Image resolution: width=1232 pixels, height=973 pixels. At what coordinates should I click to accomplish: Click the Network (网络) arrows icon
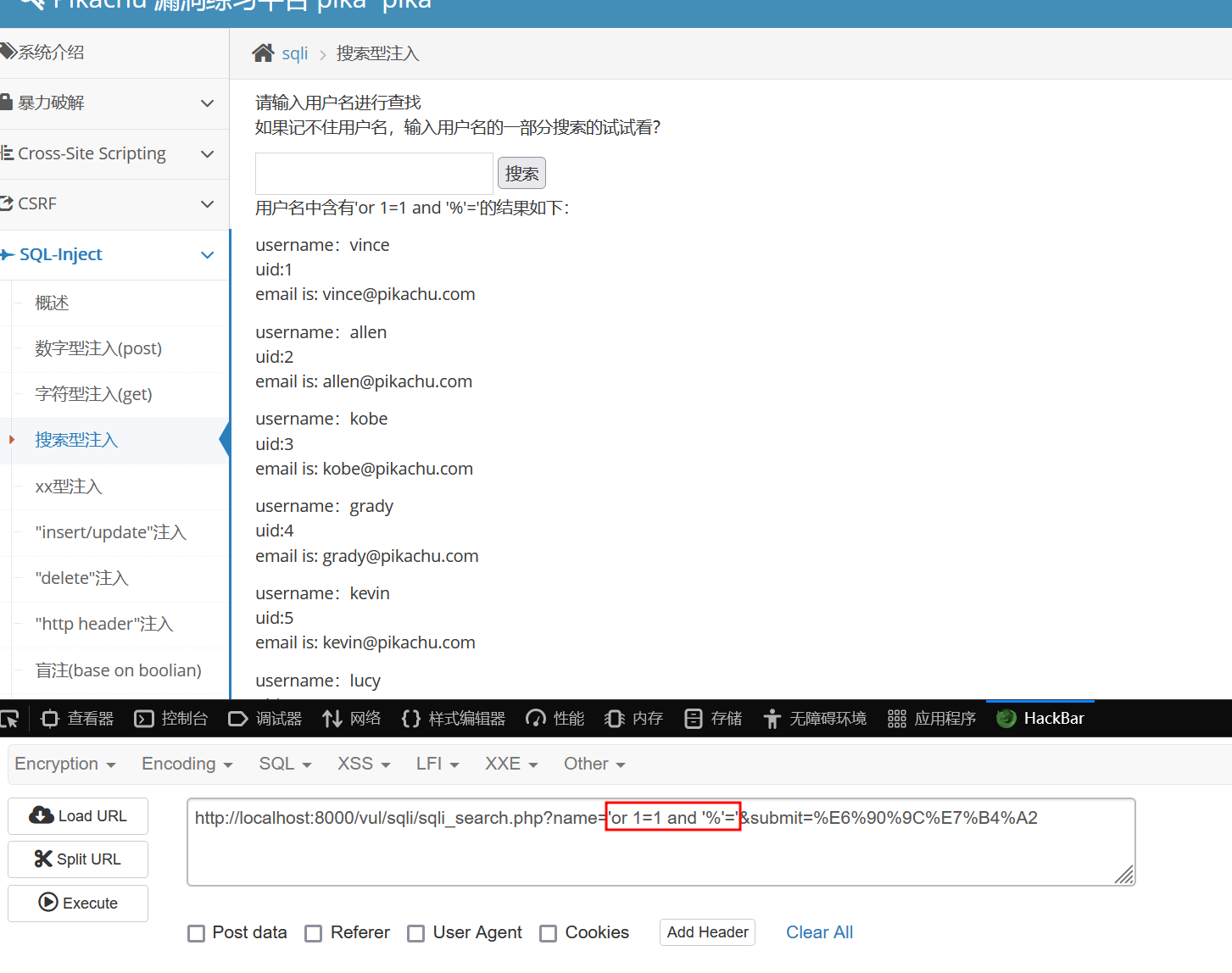(x=332, y=719)
